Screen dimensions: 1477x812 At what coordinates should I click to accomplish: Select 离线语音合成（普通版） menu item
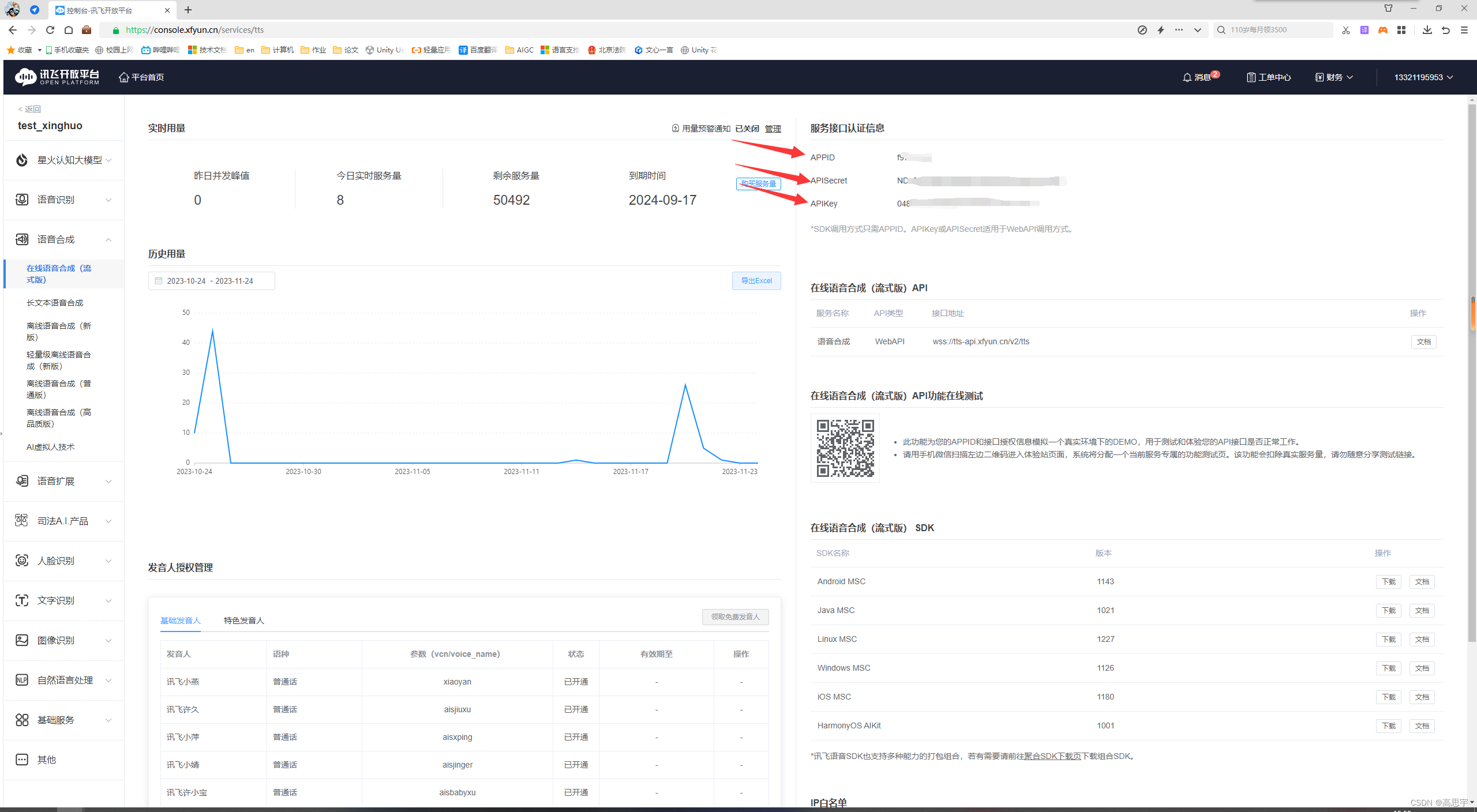59,389
